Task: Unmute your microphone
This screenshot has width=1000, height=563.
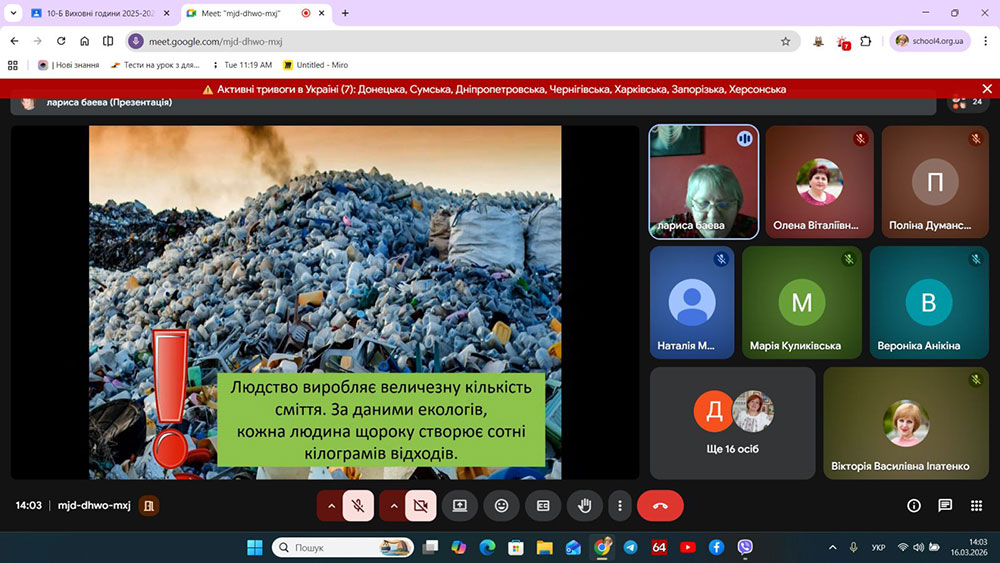Action: point(358,506)
